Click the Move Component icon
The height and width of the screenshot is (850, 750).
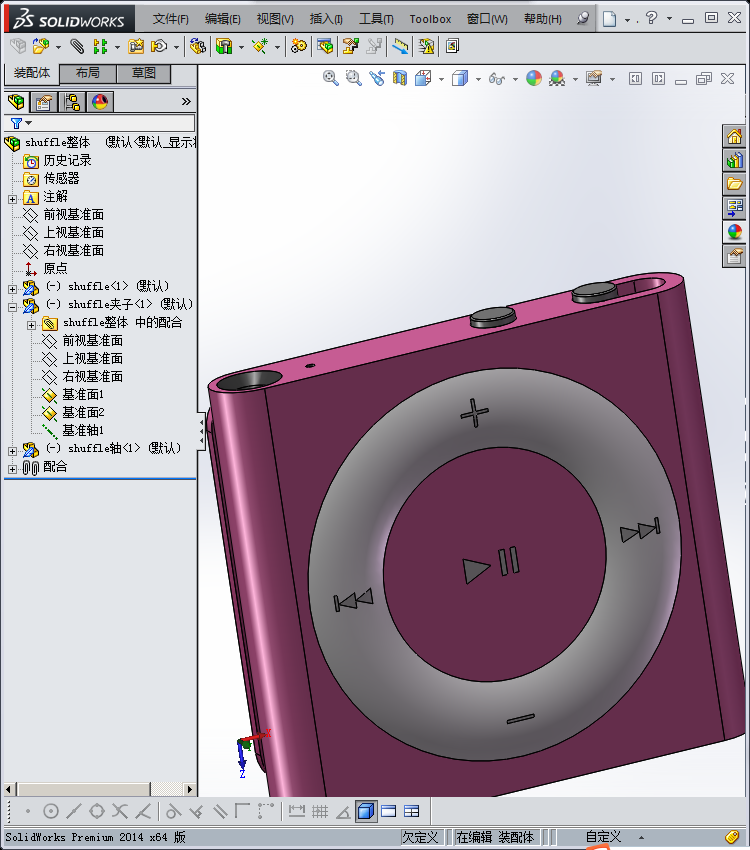click(159, 46)
